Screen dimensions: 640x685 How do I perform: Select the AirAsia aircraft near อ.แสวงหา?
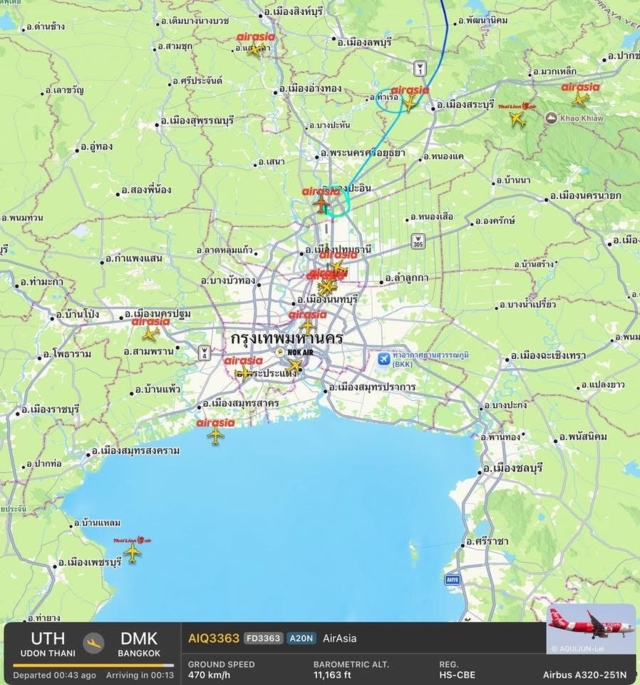[255, 49]
